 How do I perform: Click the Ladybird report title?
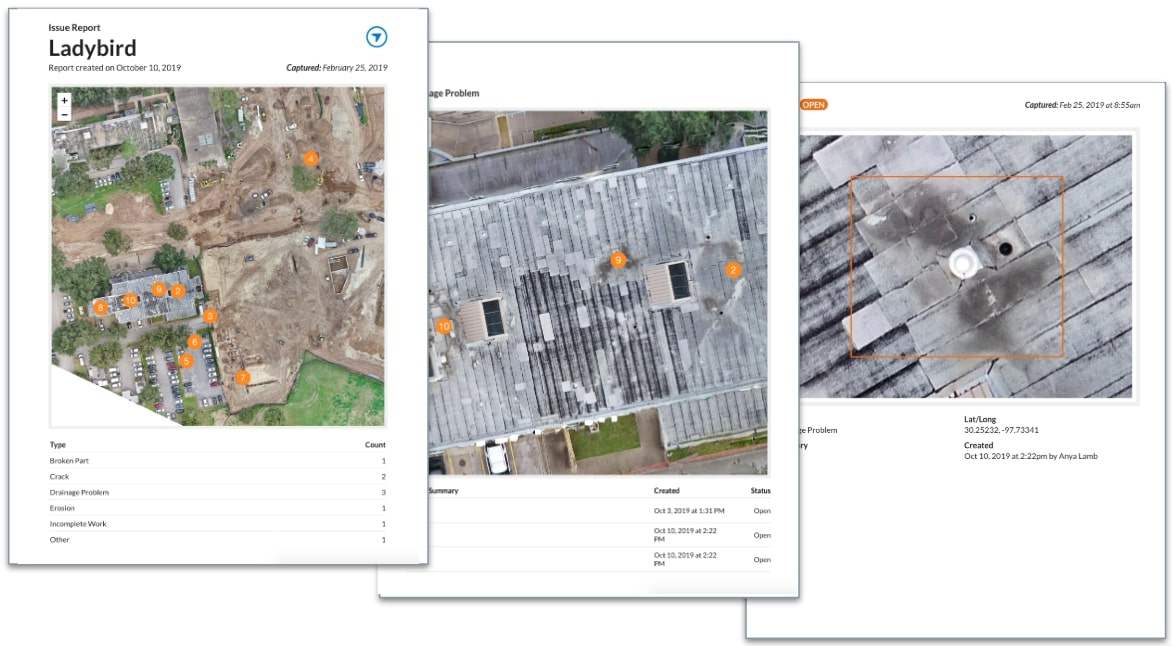tap(92, 49)
